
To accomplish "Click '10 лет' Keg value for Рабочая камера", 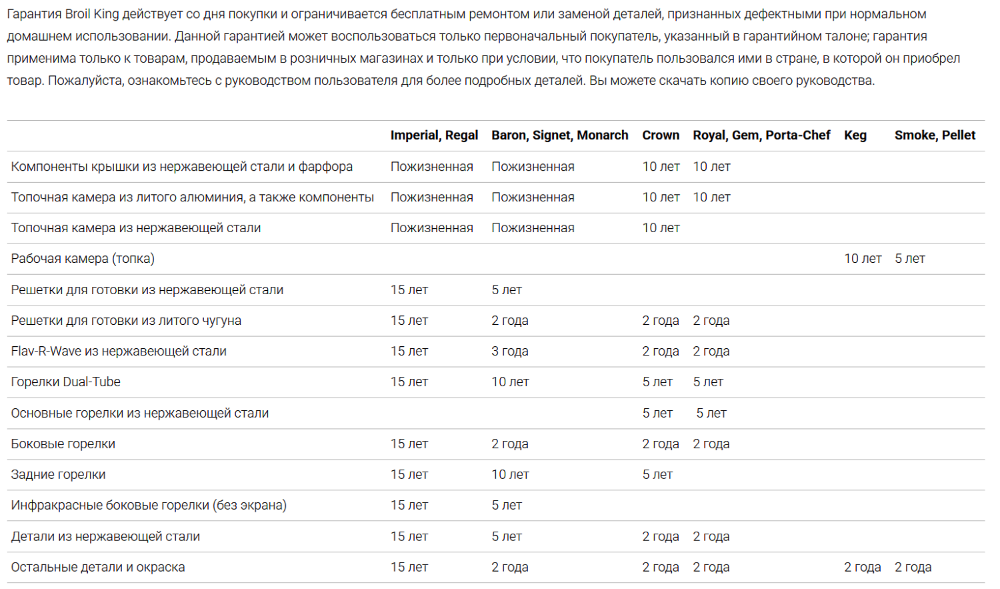I will point(863,259).
